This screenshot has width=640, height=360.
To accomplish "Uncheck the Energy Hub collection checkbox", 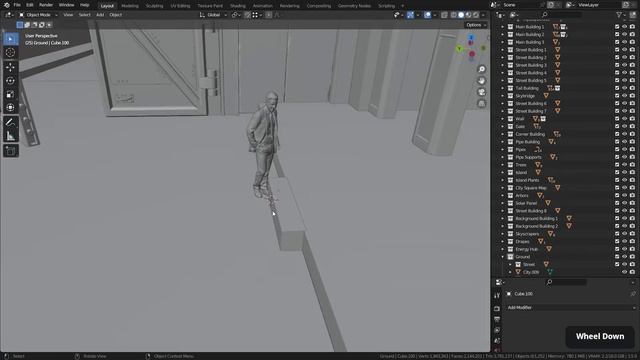I will pyautogui.click(x=617, y=249).
